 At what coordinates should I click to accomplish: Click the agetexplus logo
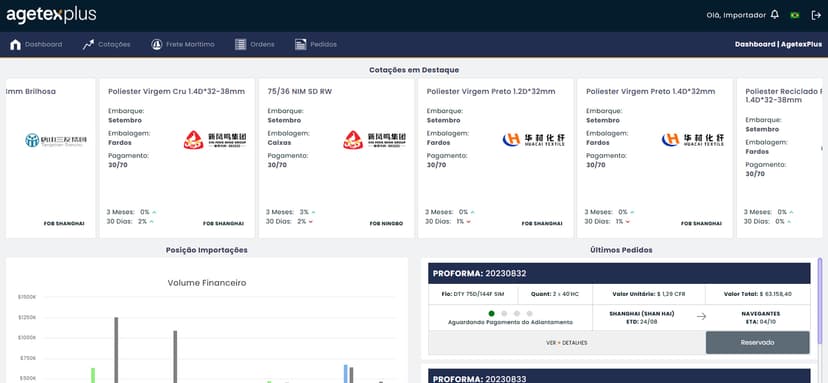(51, 15)
